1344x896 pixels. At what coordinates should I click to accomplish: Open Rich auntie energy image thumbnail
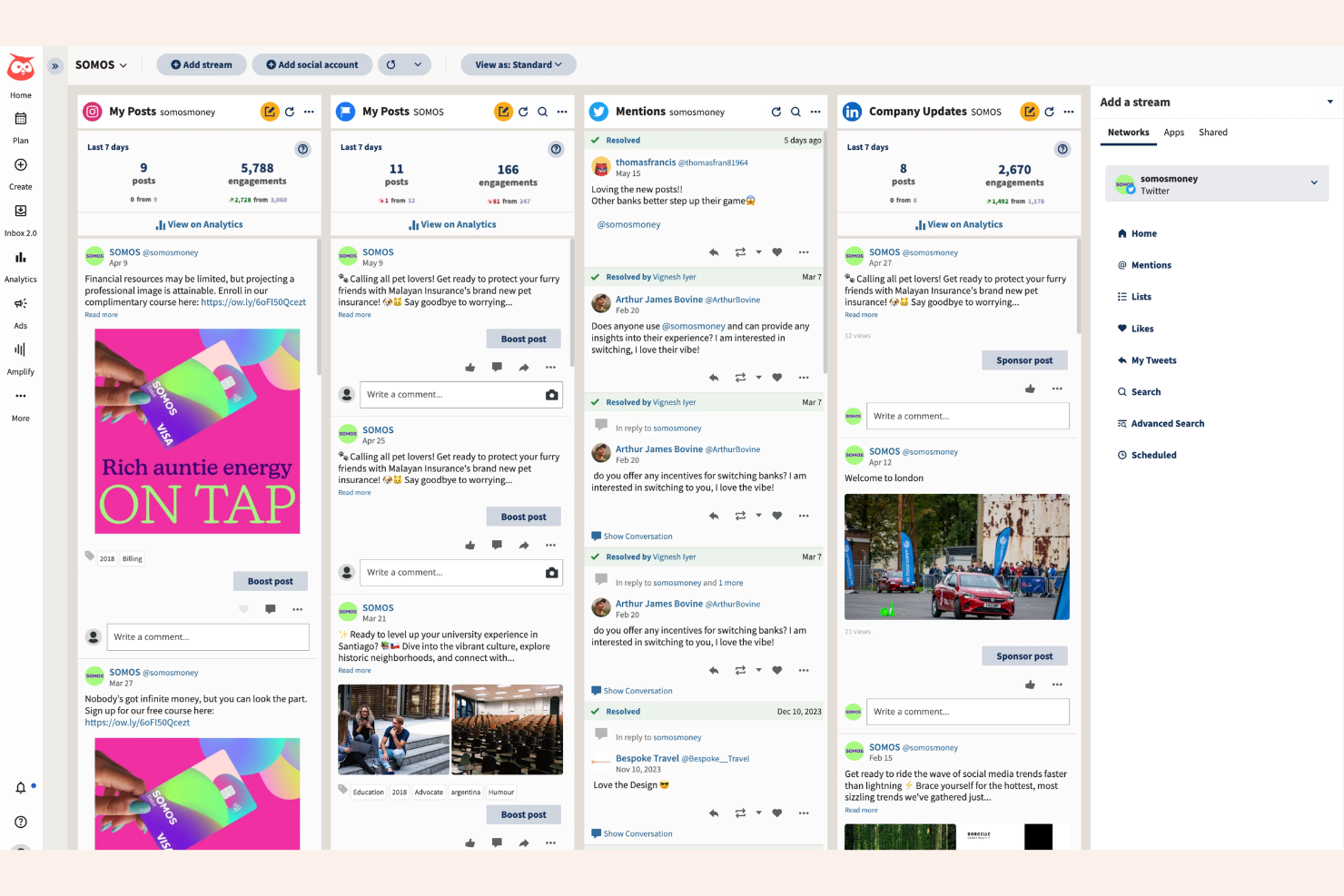click(197, 431)
